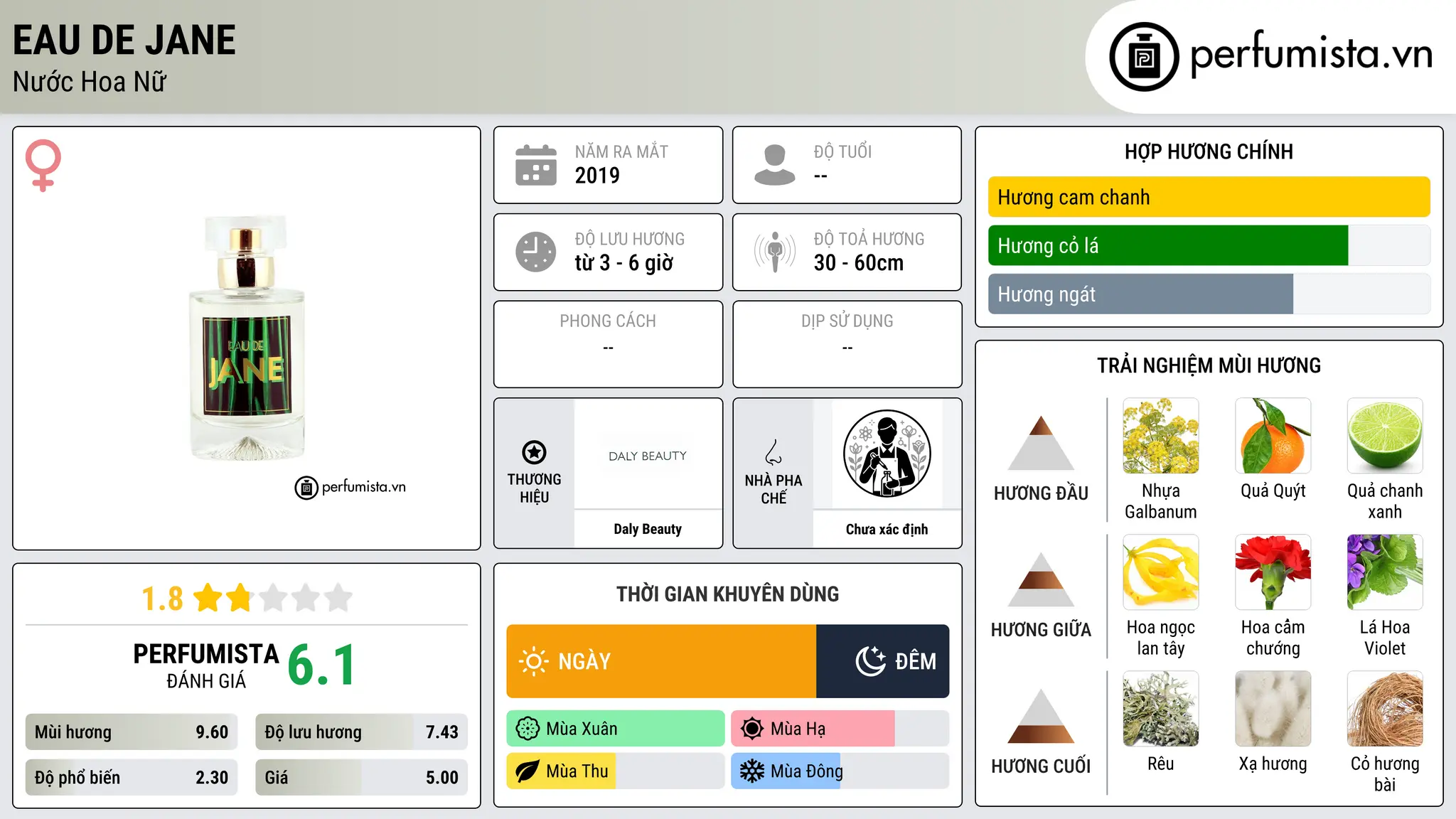
Task: Click the launch year 2019
Action: pyautogui.click(x=597, y=176)
